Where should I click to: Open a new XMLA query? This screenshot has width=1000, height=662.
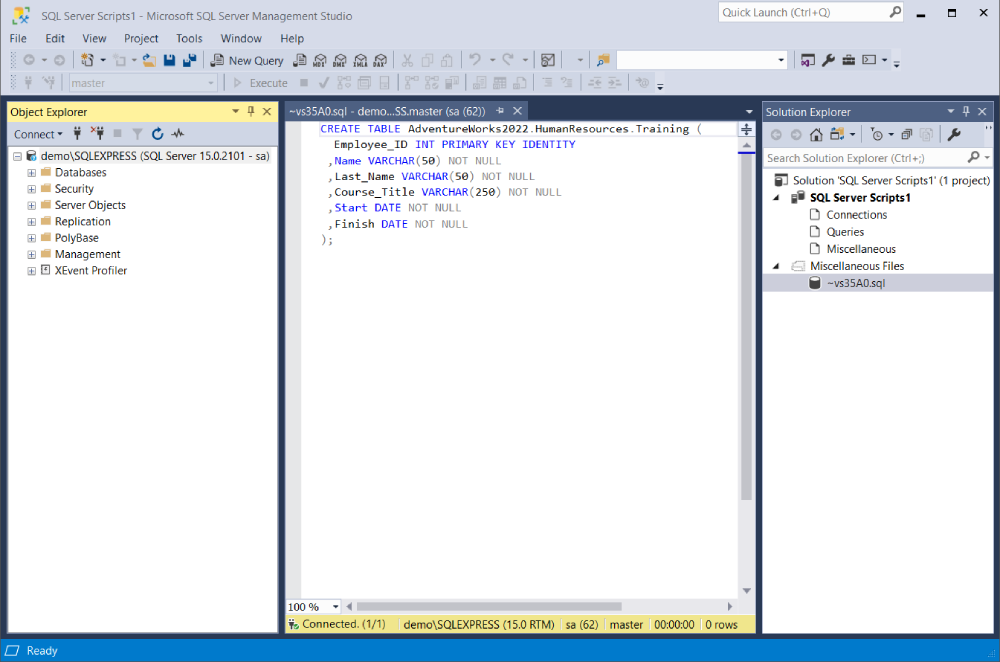(x=360, y=61)
